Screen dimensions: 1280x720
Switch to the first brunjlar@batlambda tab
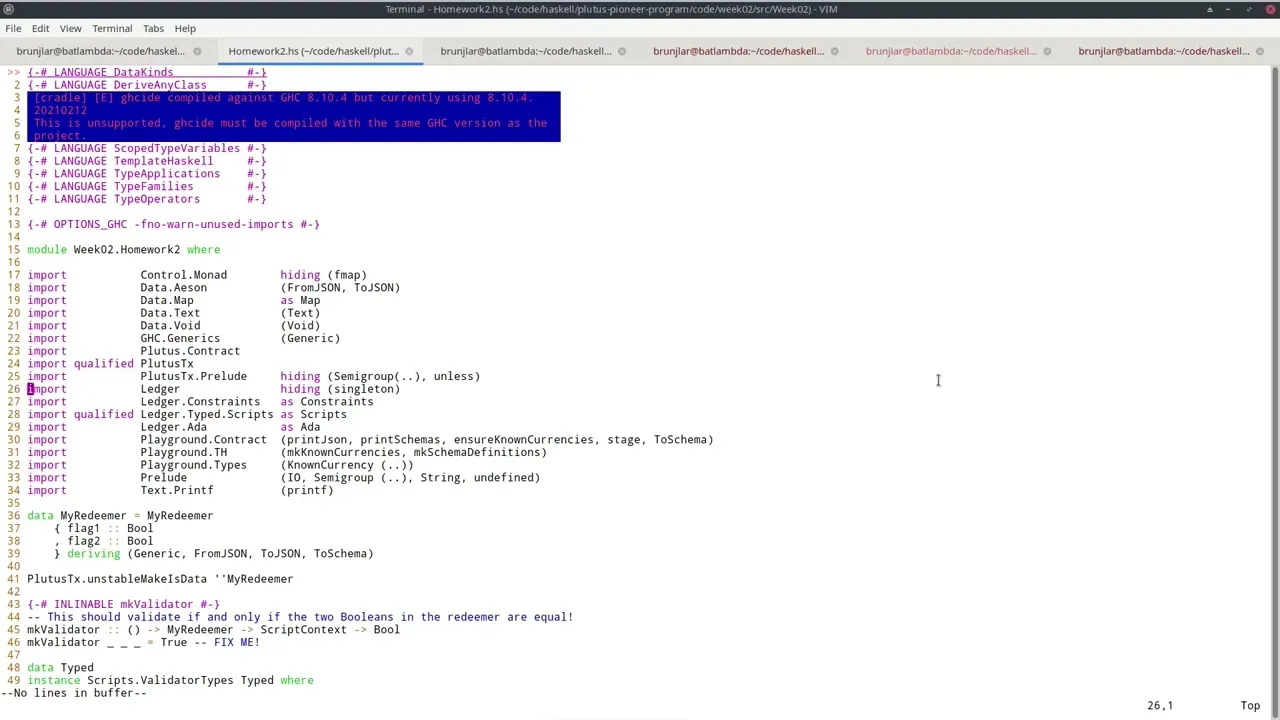pos(100,51)
